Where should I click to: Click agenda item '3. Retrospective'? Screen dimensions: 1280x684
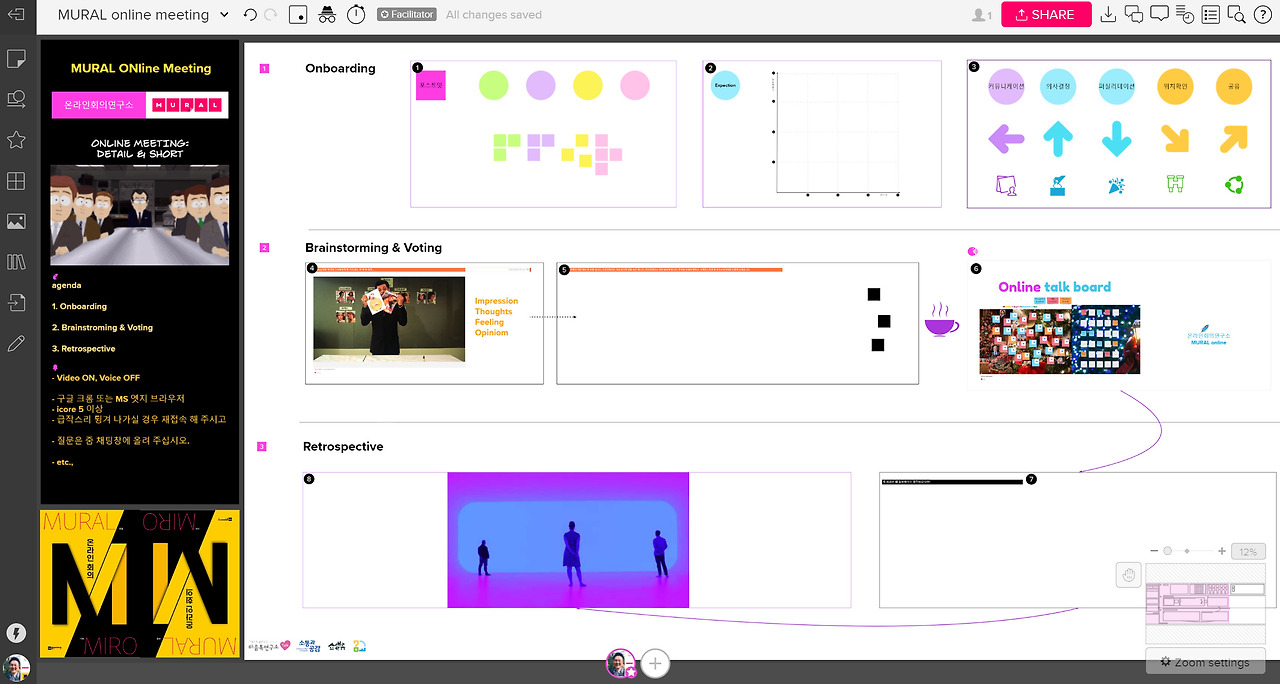tap(83, 349)
